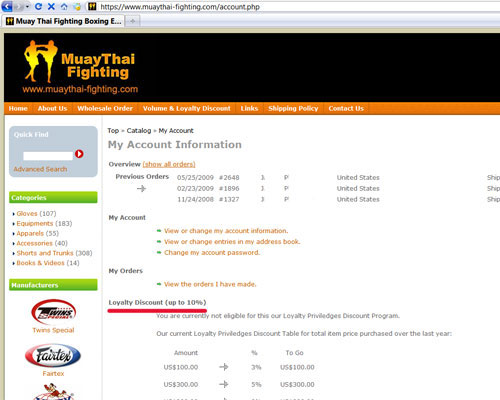Open the Shipping Policy menu item
Screen dimensions: 500x400
293,108
